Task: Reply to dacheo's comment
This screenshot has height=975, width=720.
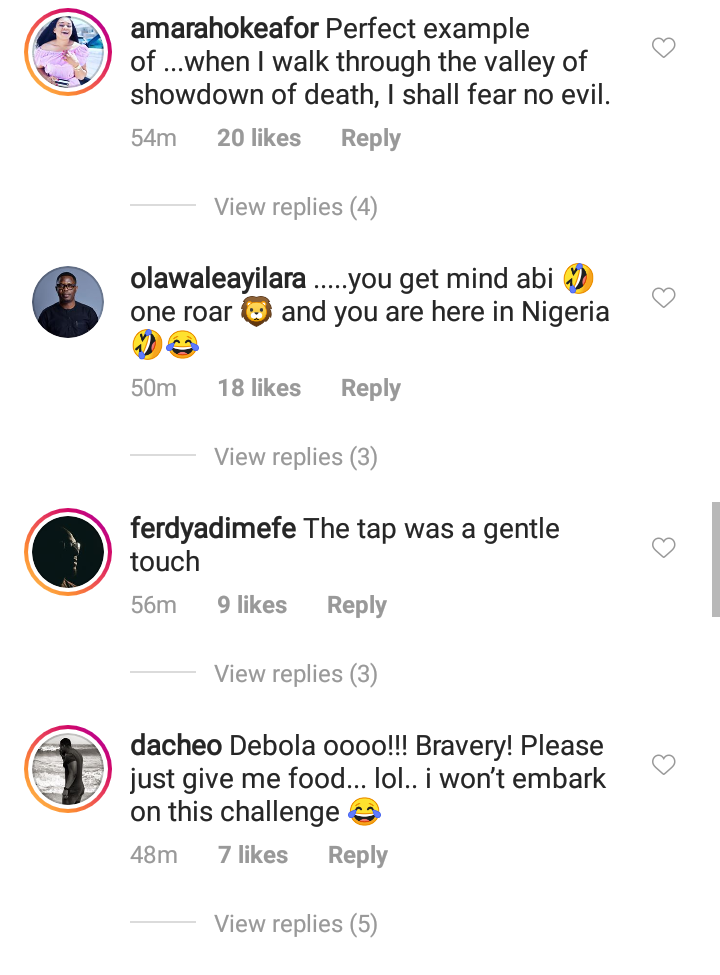Action: click(x=357, y=856)
